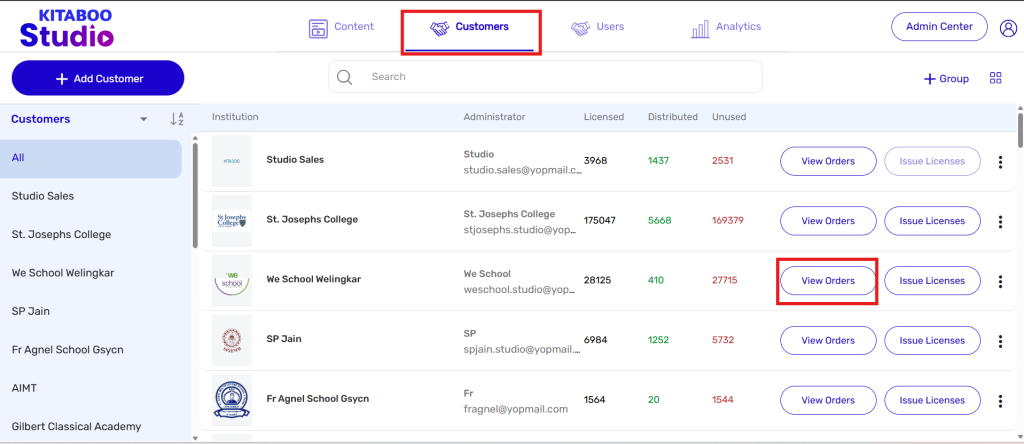Screen dimensions: 1024x444
Task: Click the search magnifier icon
Action: click(x=345, y=77)
